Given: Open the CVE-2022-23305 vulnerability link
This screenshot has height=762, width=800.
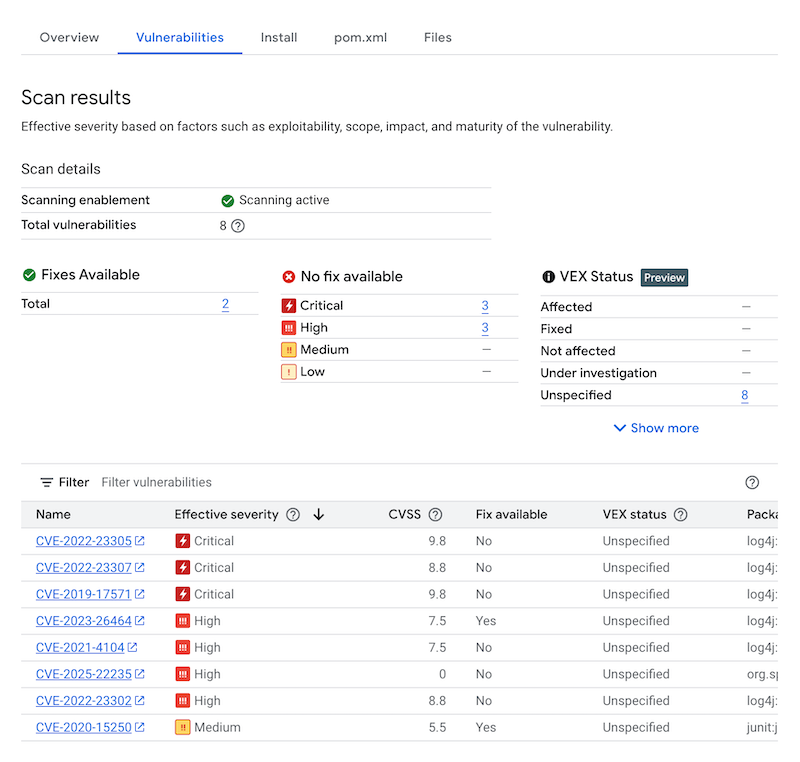Looking at the screenshot, I should pyautogui.click(x=86, y=540).
